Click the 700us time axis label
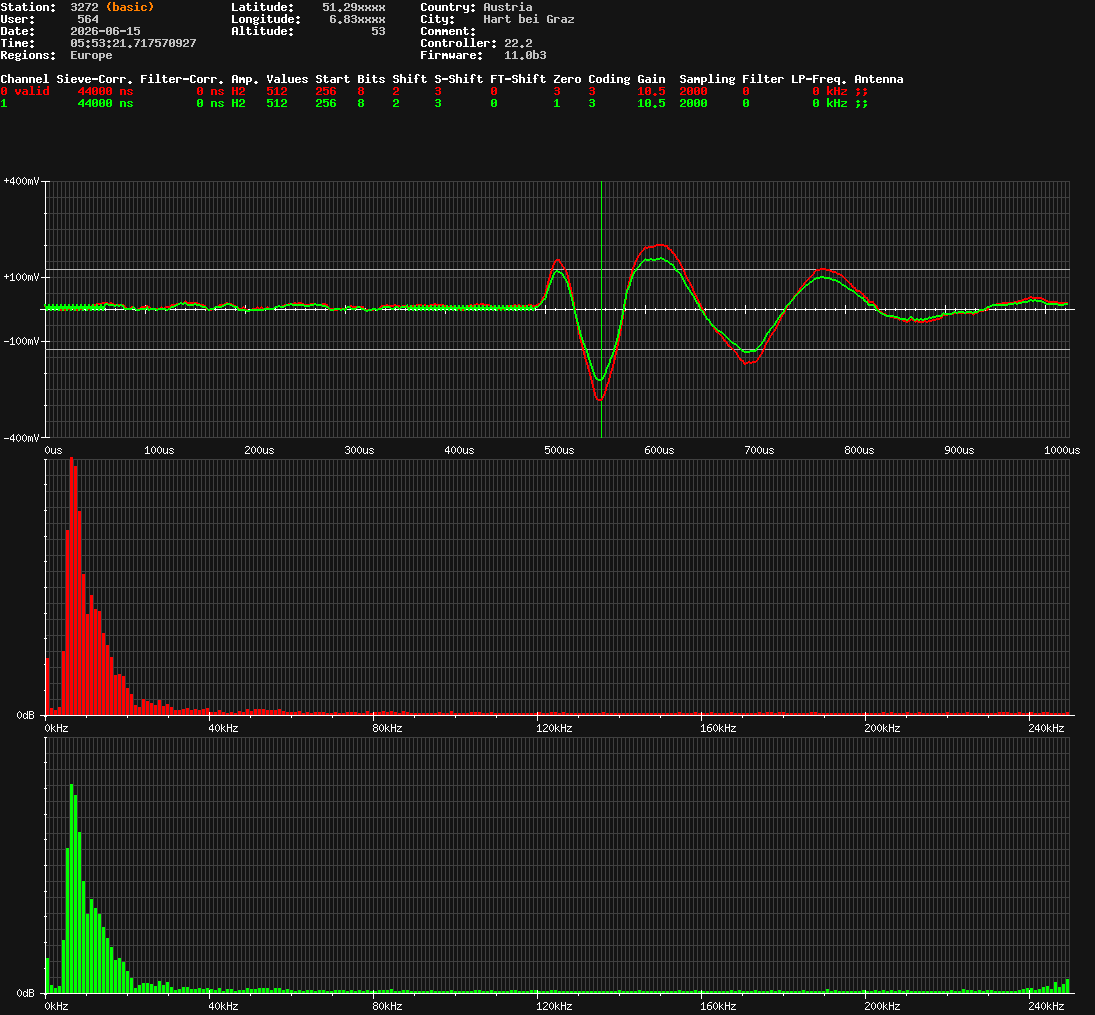Image resolution: width=1095 pixels, height=1015 pixels. click(759, 450)
